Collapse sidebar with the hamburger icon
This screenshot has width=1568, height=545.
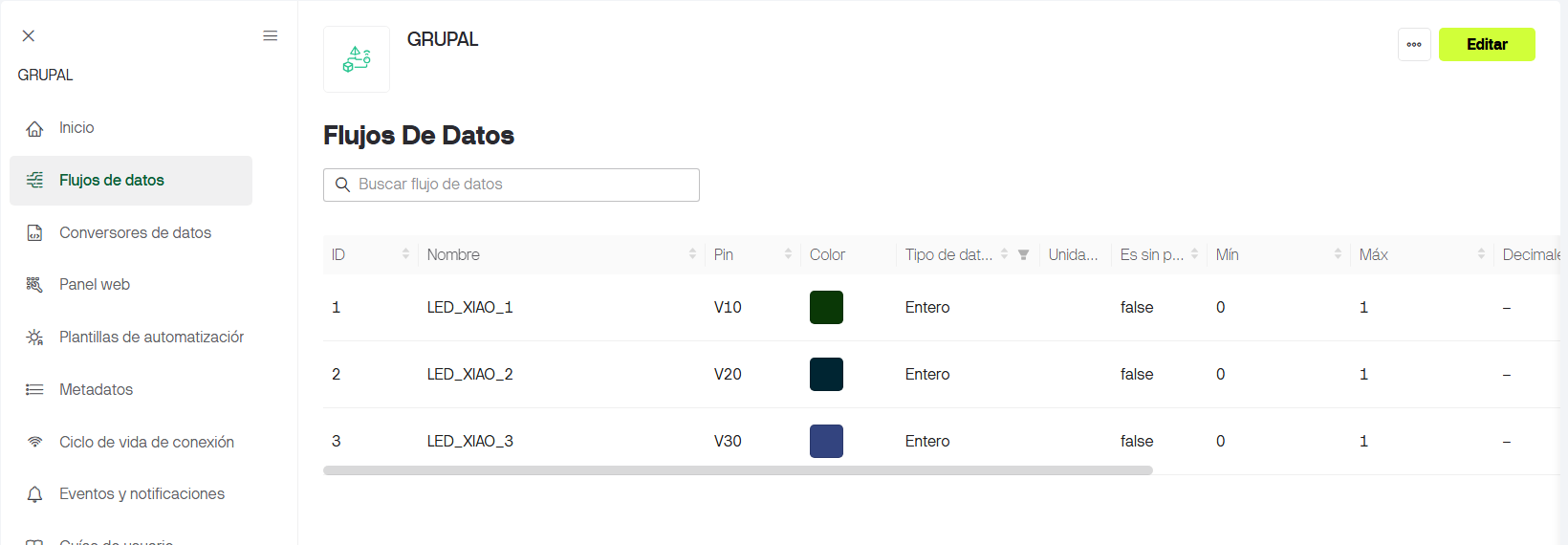click(x=271, y=35)
